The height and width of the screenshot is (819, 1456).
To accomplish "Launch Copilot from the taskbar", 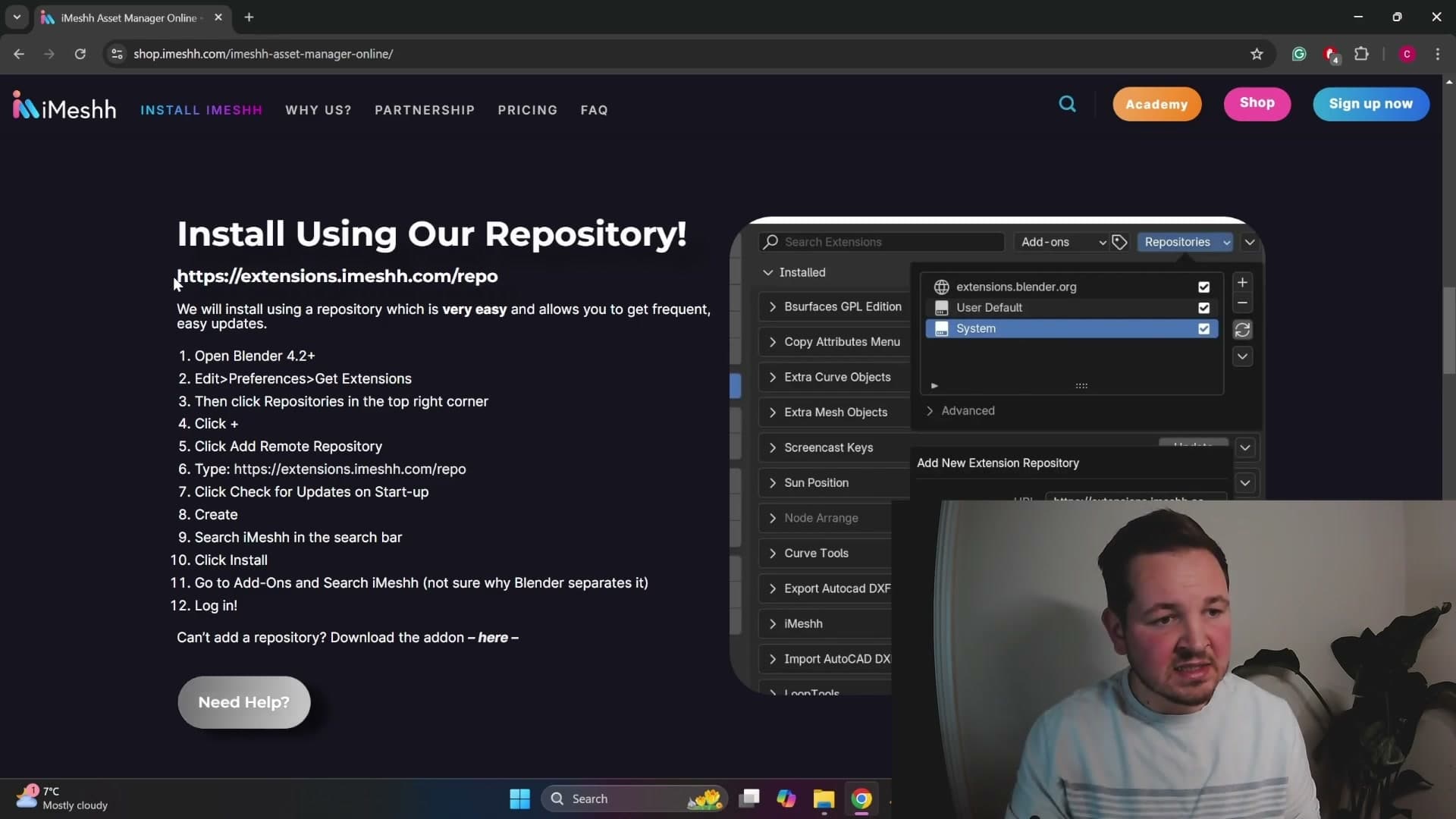I will point(786,799).
